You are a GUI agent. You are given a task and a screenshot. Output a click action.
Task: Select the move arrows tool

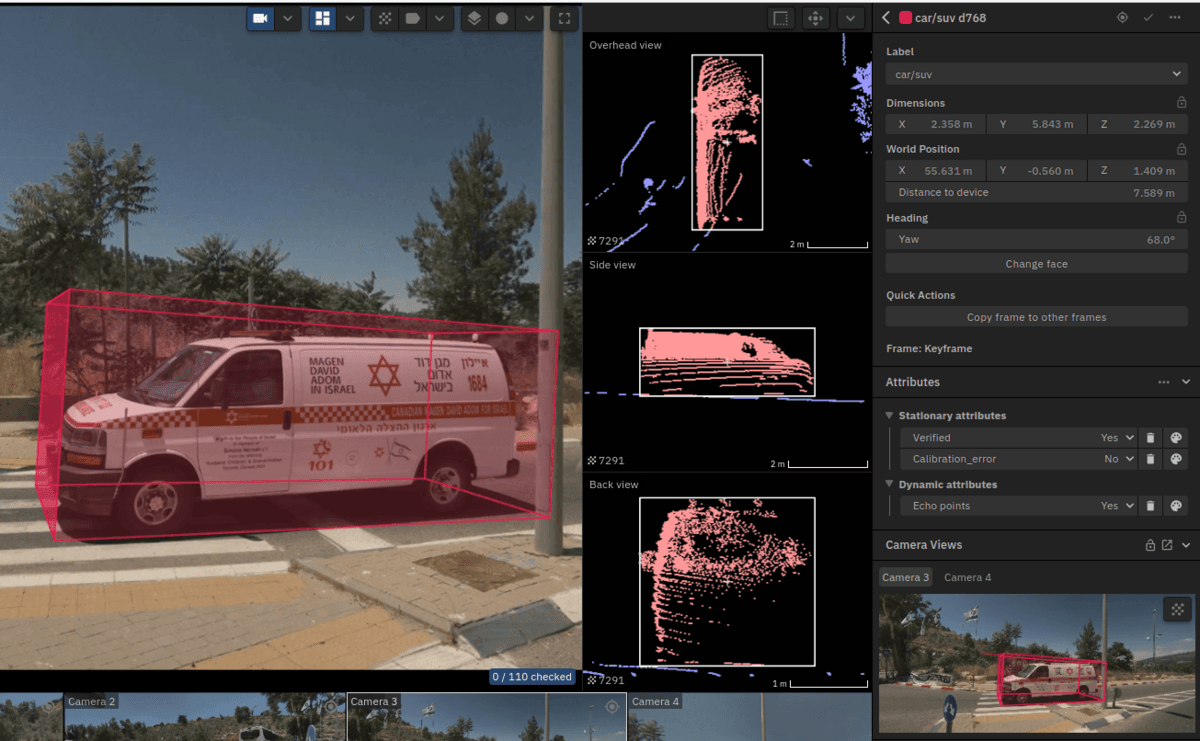(x=816, y=18)
